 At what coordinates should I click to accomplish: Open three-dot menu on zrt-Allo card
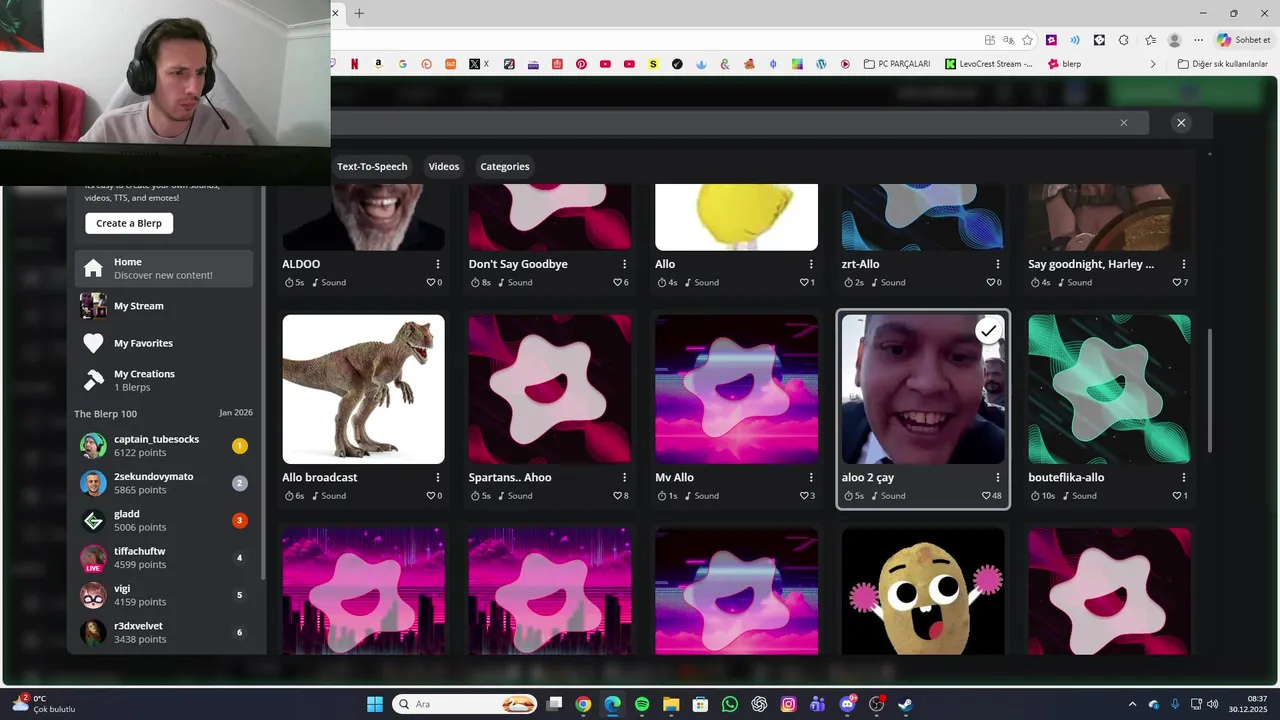click(x=997, y=264)
